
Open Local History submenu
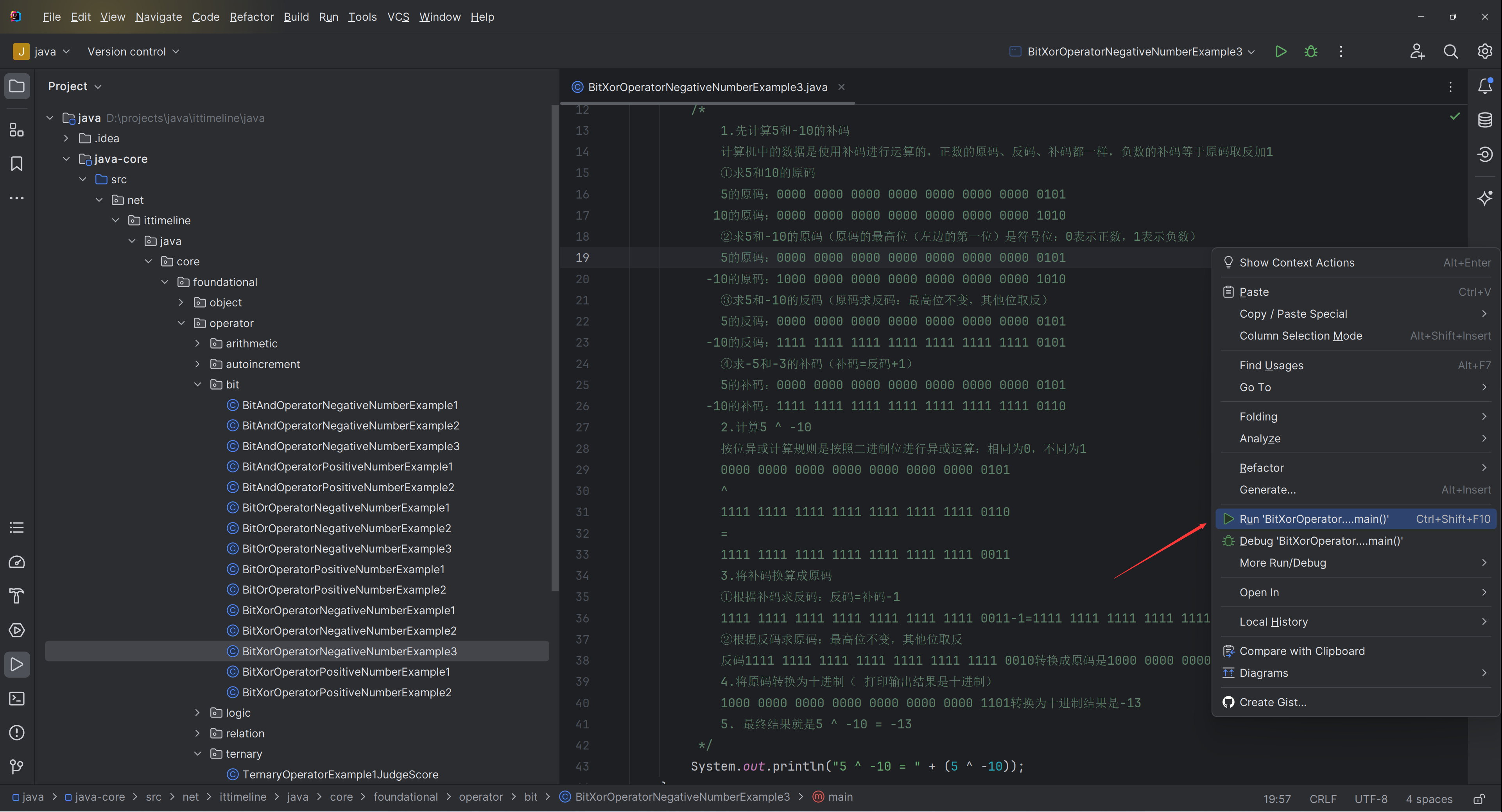point(1356,622)
